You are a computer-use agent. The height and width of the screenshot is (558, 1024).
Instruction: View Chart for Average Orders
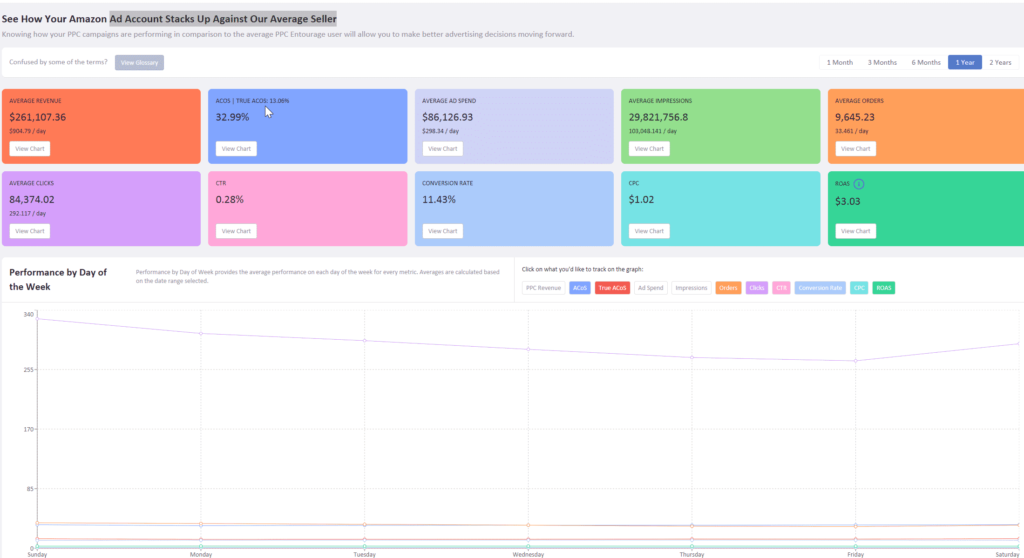coord(856,149)
